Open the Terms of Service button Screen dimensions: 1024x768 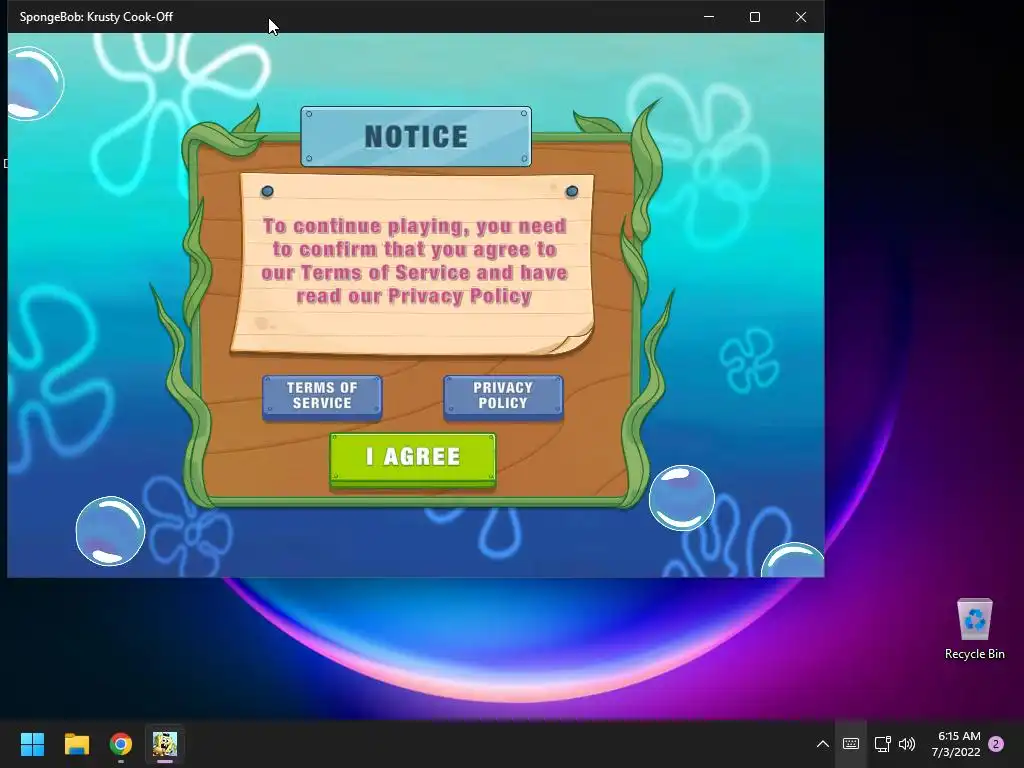(322, 396)
